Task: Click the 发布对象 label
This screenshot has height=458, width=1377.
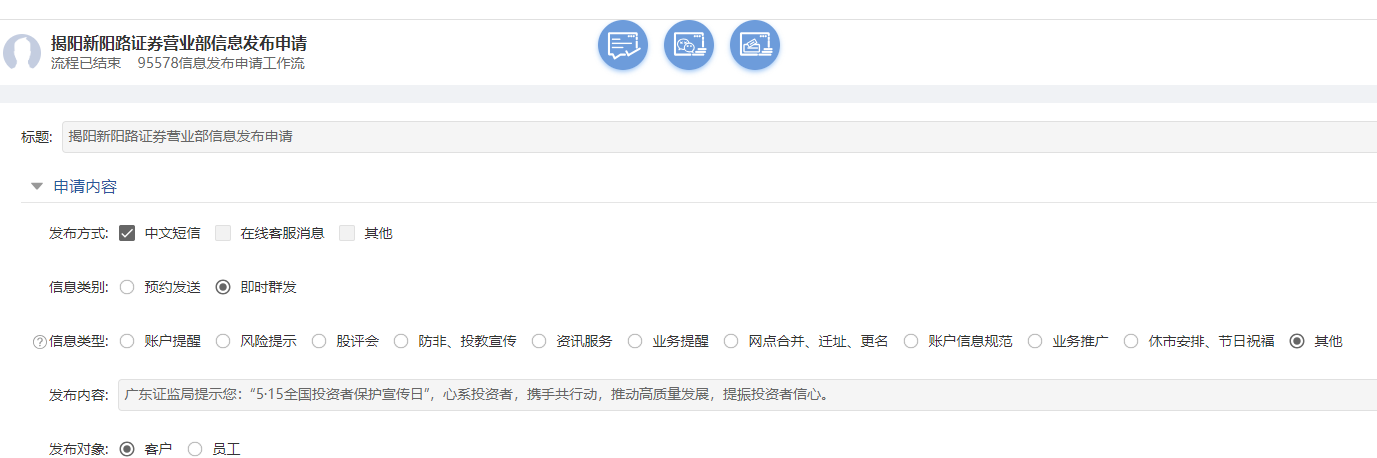Action: click(x=78, y=449)
